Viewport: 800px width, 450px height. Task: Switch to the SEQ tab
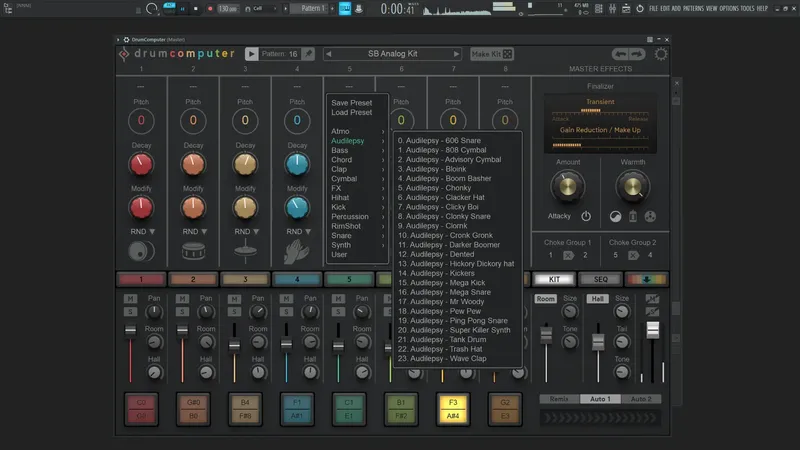click(601, 280)
